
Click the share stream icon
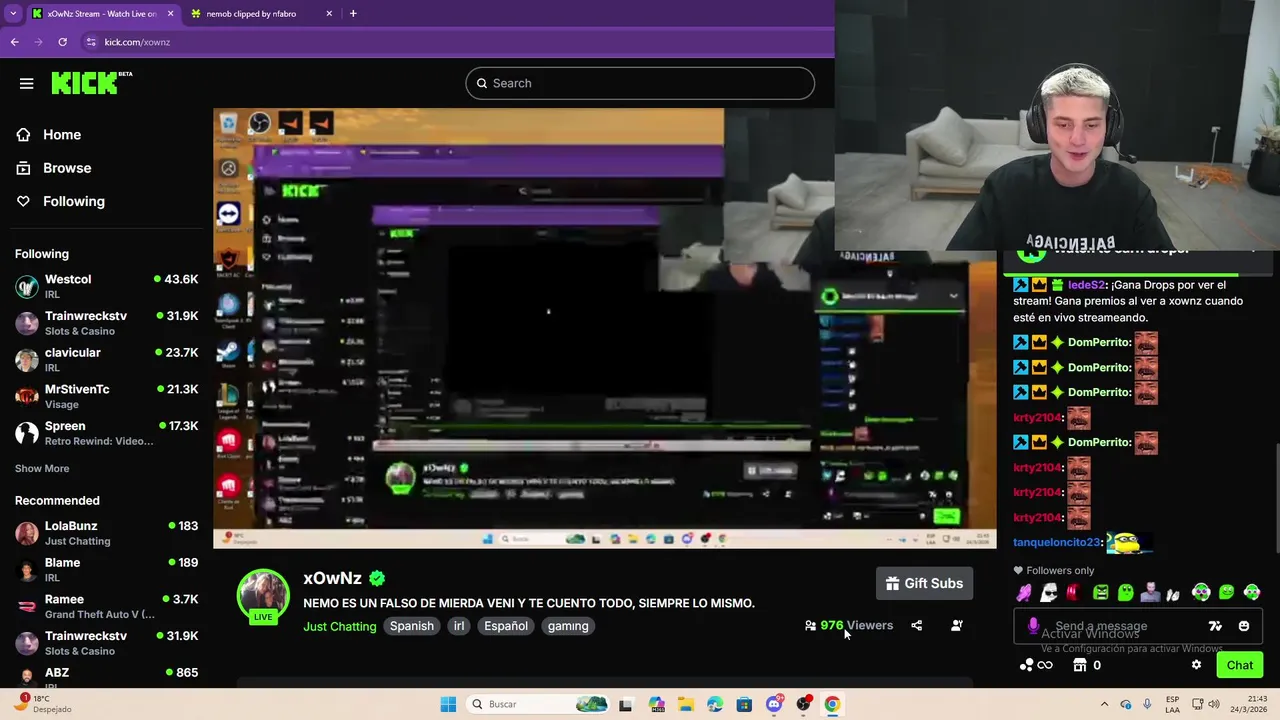pyautogui.click(x=916, y=625)
